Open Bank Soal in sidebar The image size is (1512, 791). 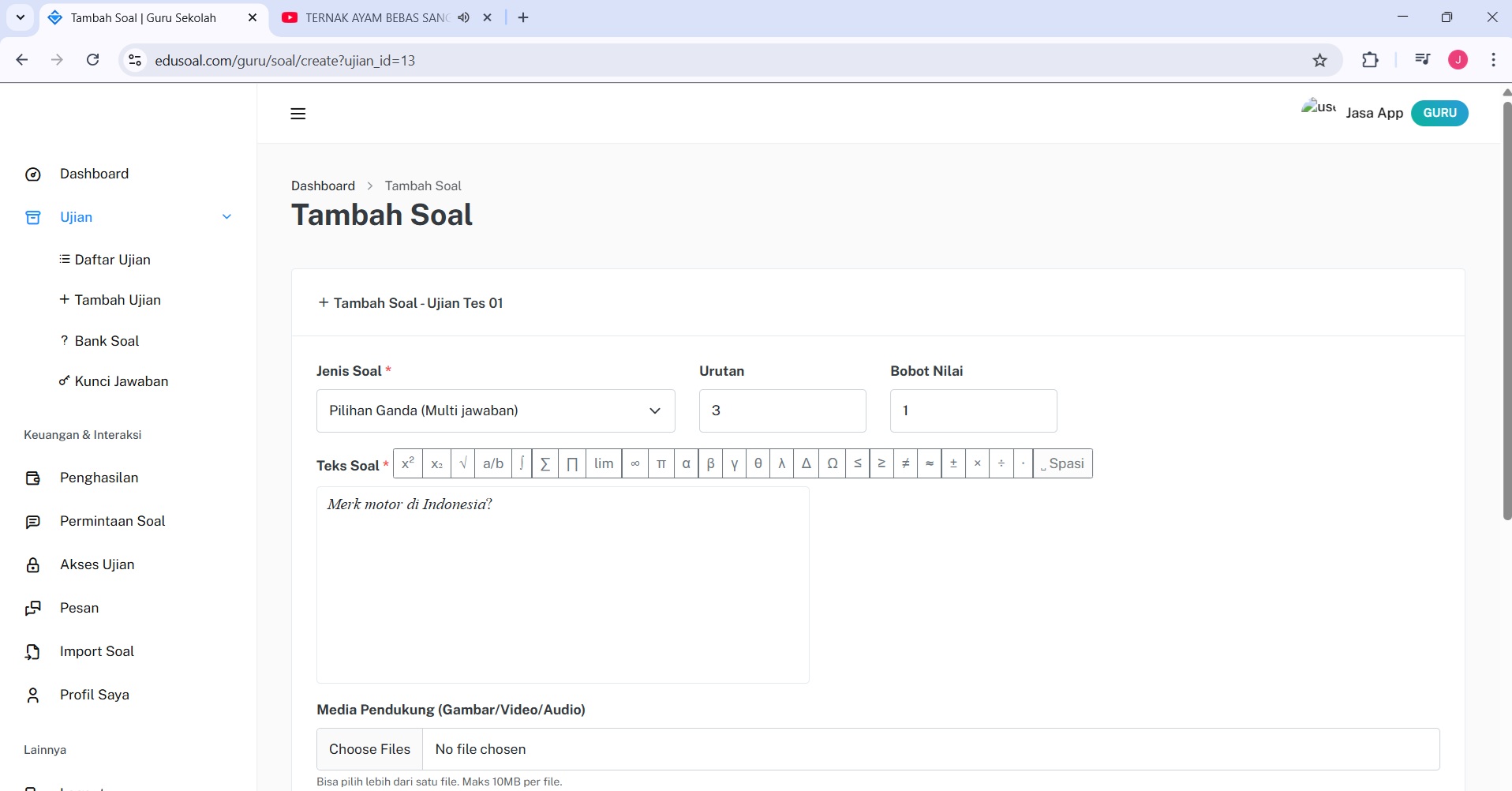point(107,341)
